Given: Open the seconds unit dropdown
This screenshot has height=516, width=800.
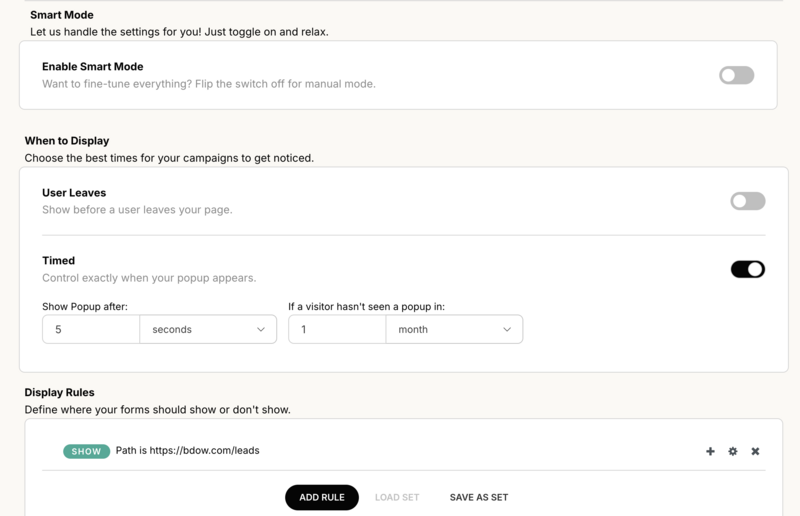Looking at the screenshot, I should click(x=207, y=329).
